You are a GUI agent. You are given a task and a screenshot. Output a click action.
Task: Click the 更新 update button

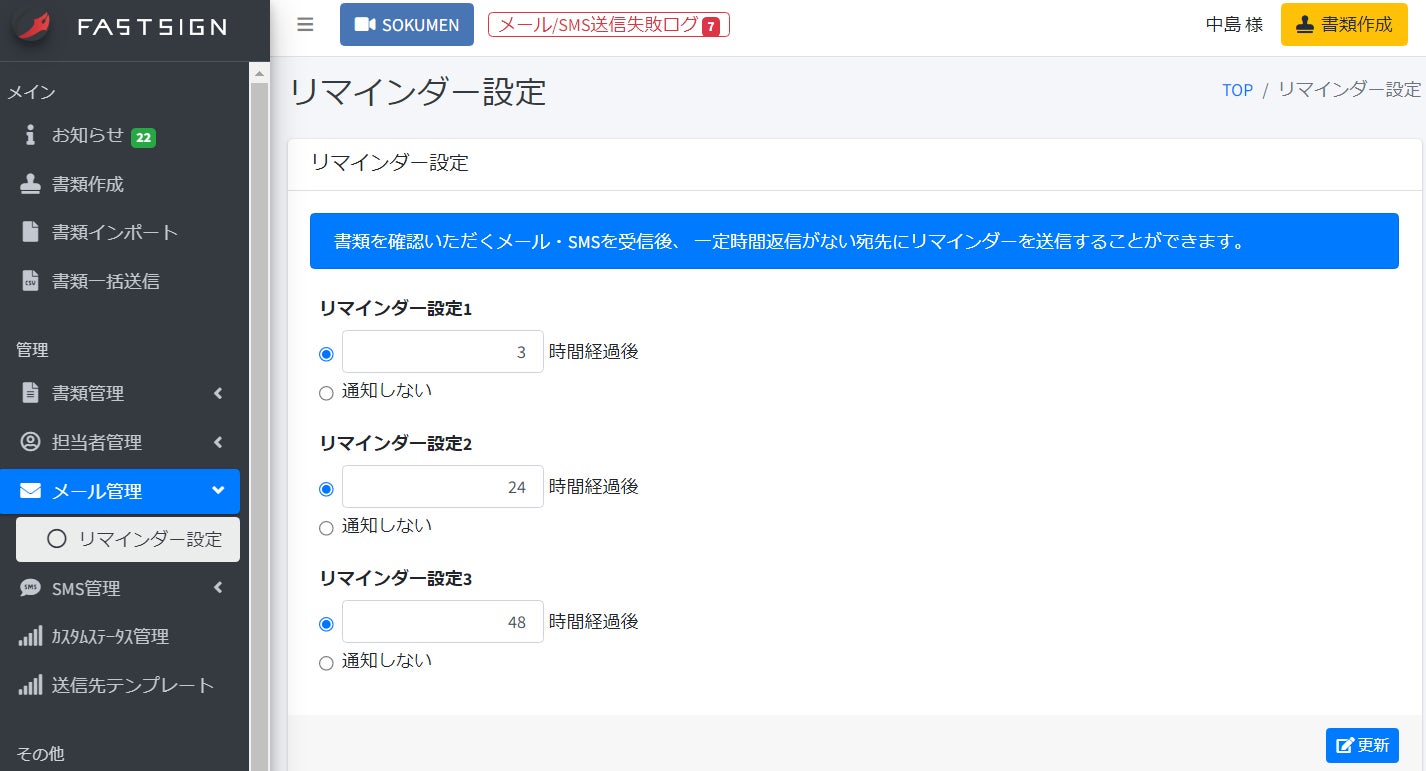pyautogui.click(x=1362, y=745)
